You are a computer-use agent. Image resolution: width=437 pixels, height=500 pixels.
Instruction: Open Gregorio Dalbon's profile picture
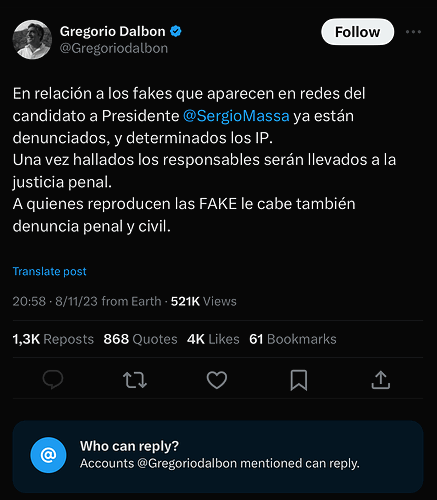32,40
